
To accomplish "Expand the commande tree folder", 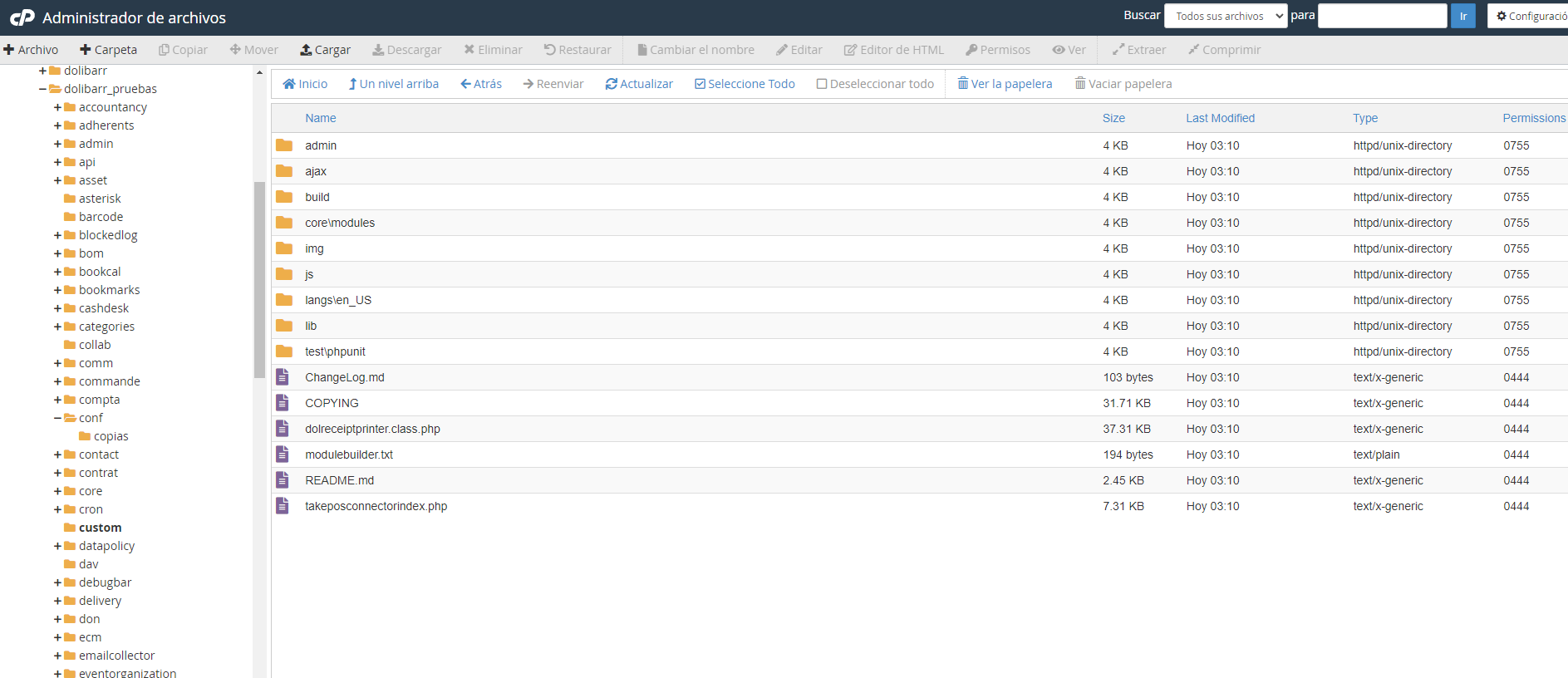I will click(x=57, y=381).
